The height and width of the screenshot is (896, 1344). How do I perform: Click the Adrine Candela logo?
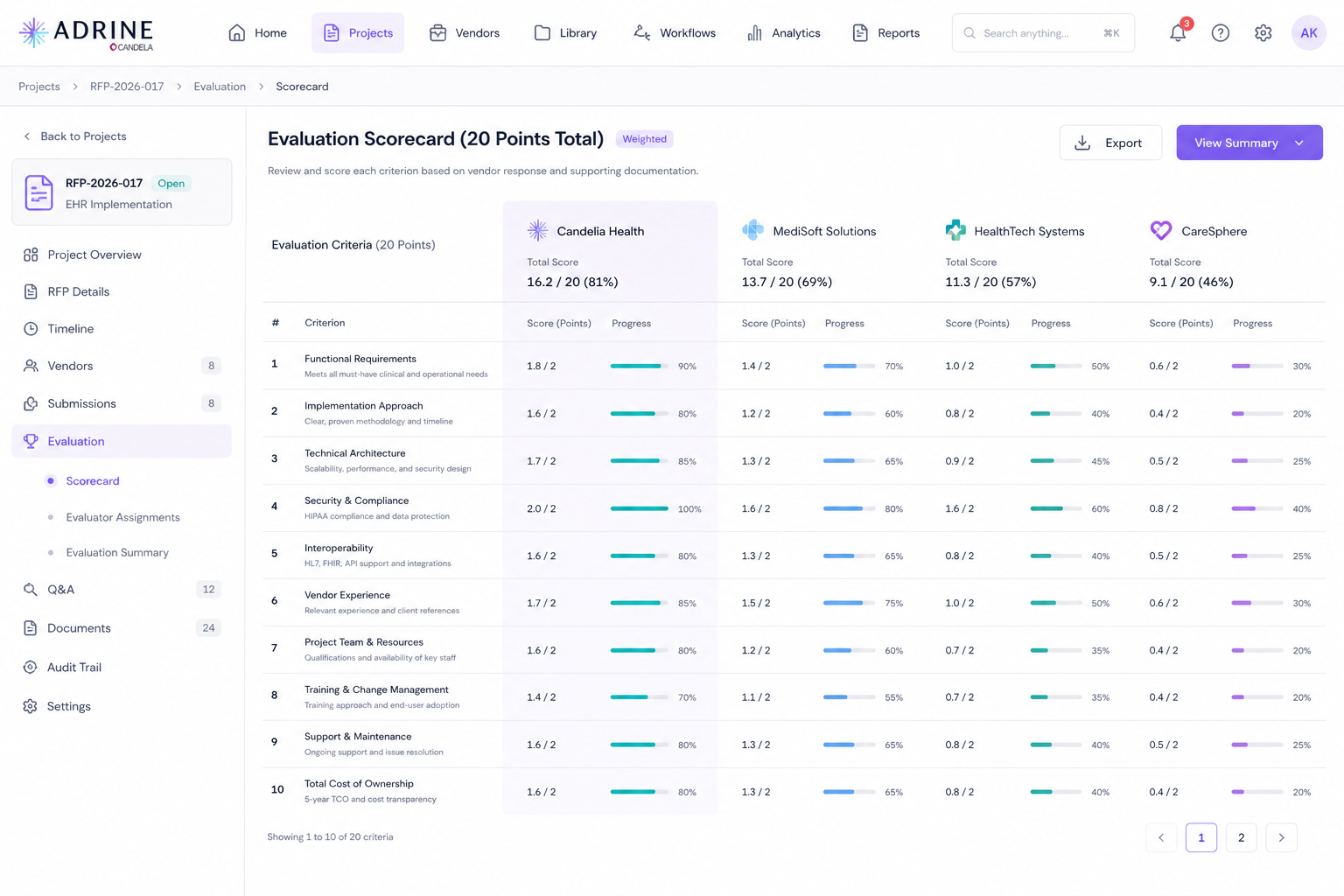[86, 33]
